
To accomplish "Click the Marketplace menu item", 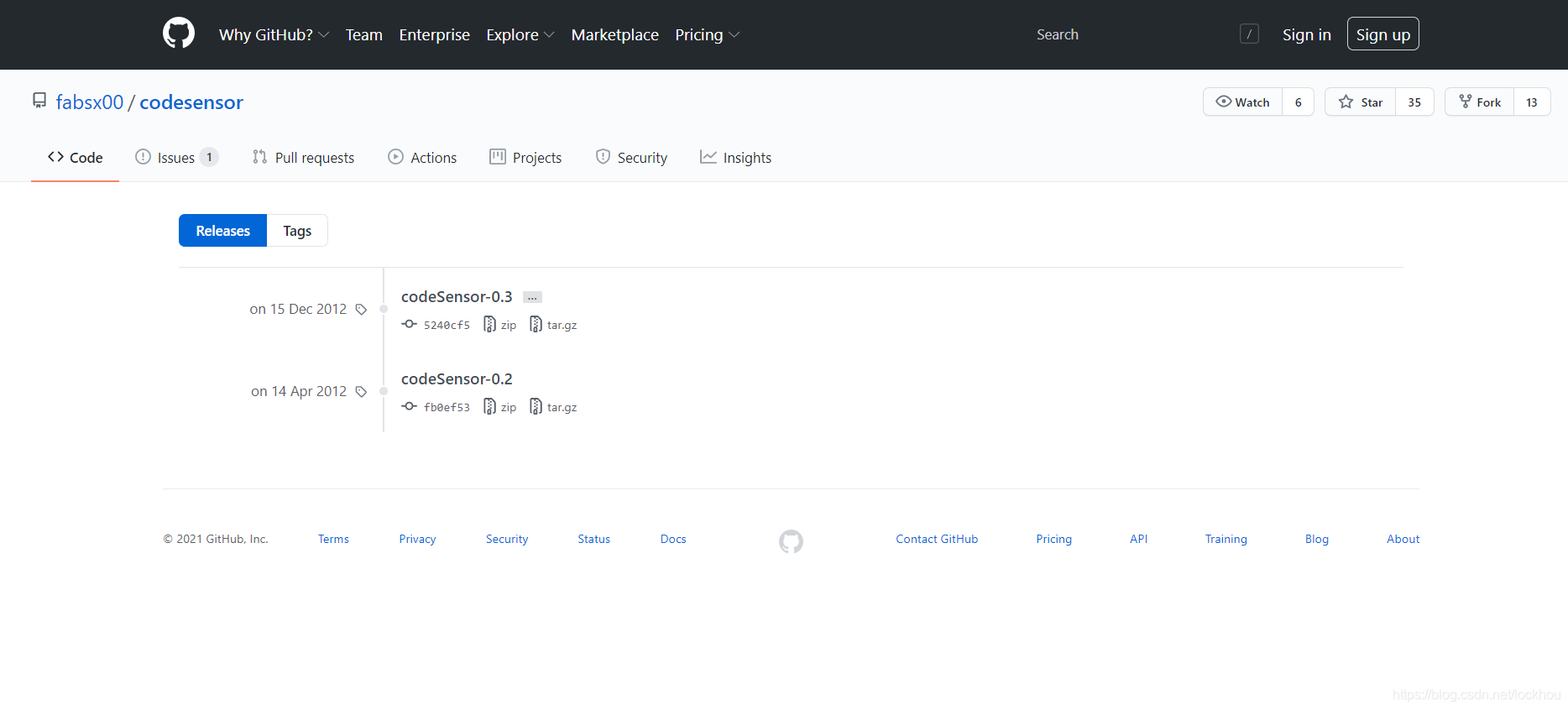I will tap(615, 34).
